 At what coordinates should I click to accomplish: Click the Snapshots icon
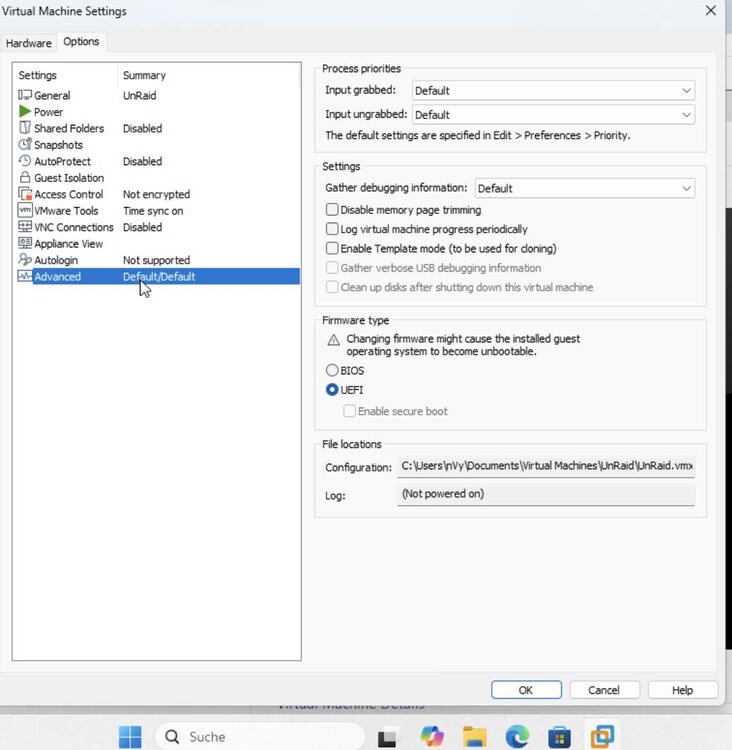[x=25, y=144]
